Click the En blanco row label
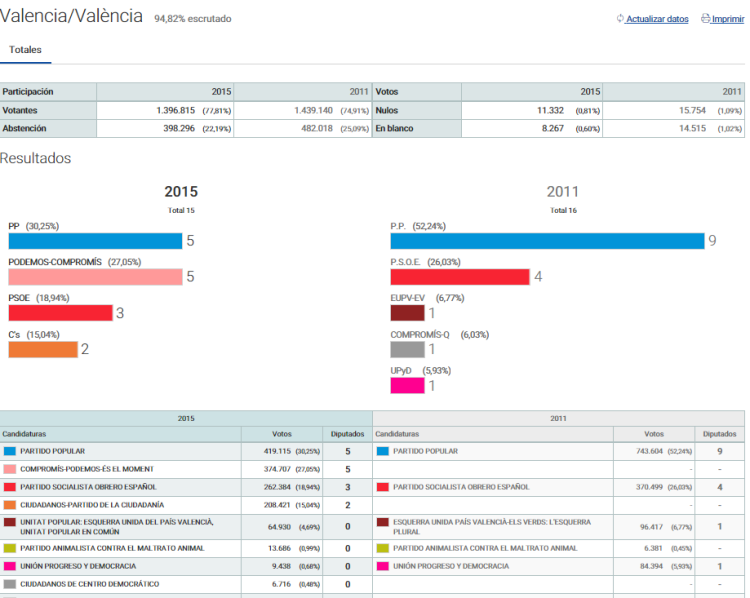The image size is (750, 598). tap(394, 128)
